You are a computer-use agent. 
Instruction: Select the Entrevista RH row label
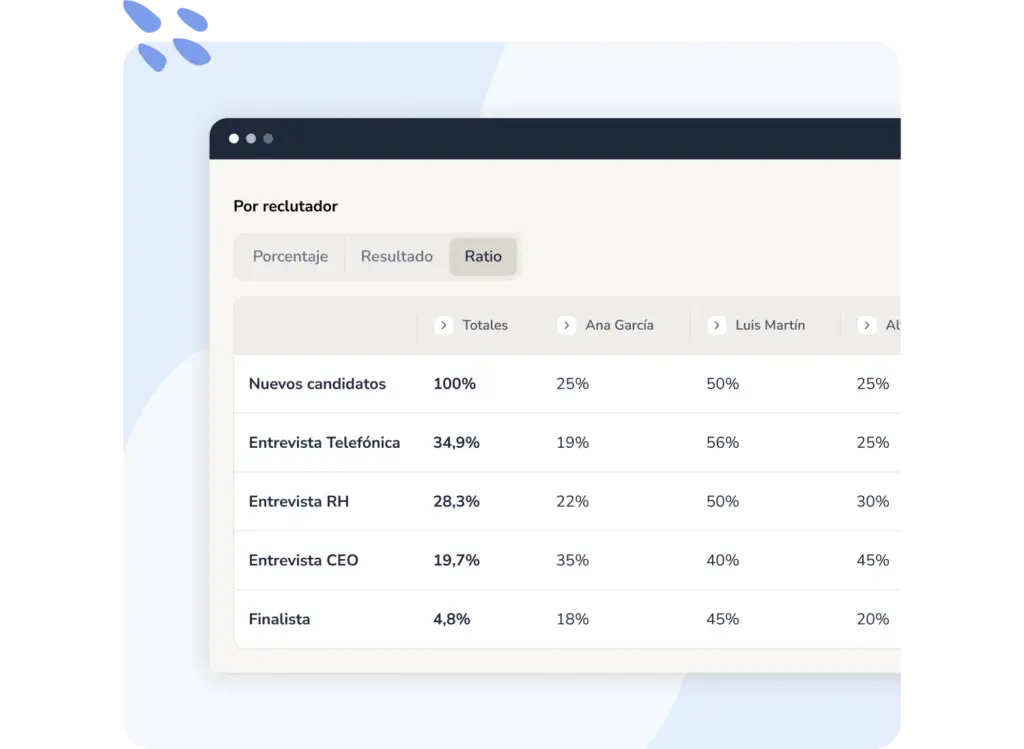tap(298, 502)
